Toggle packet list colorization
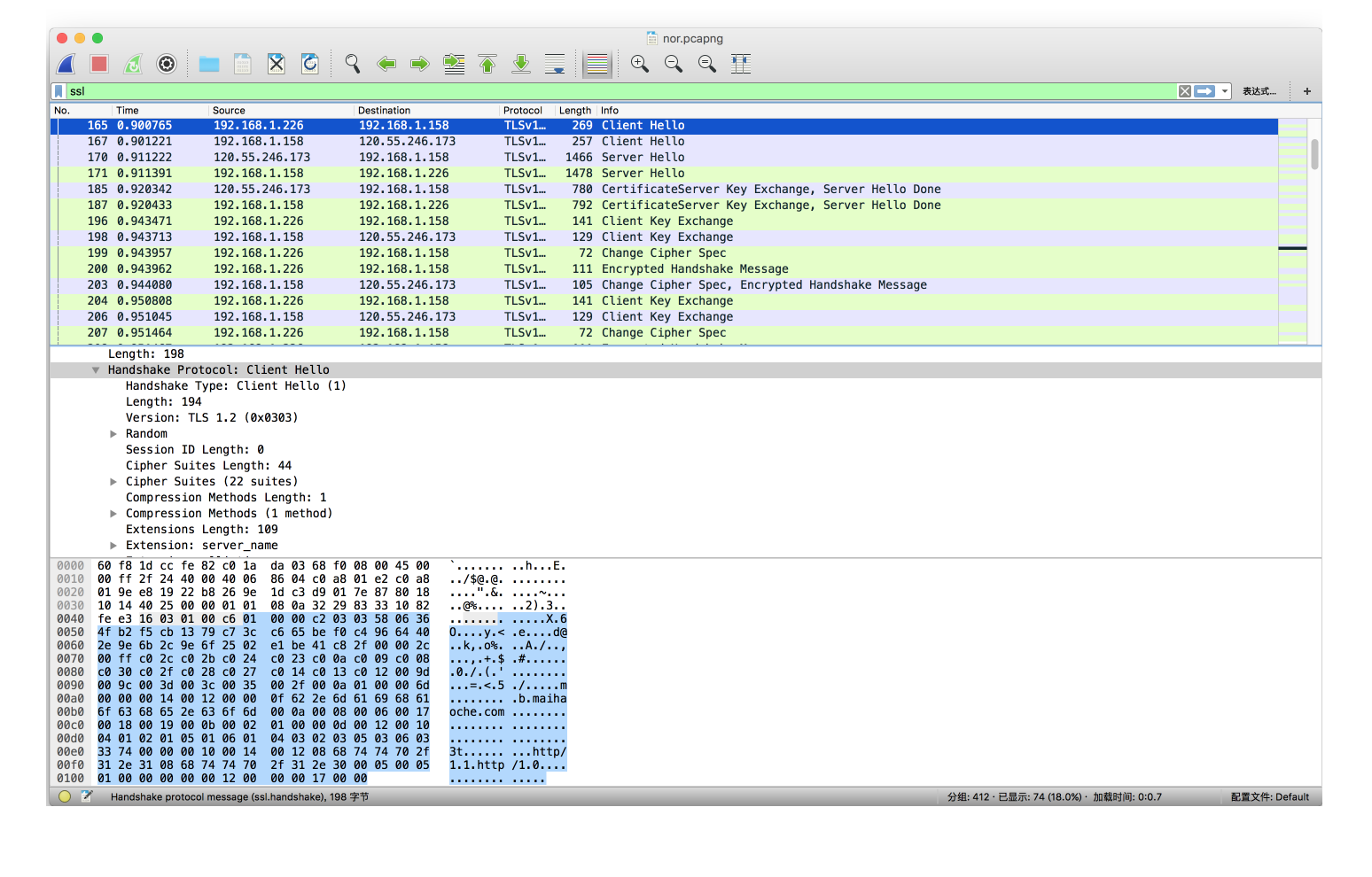This screenshot has height=877, width=1372. pyautogui.click(x=597, y=64)
